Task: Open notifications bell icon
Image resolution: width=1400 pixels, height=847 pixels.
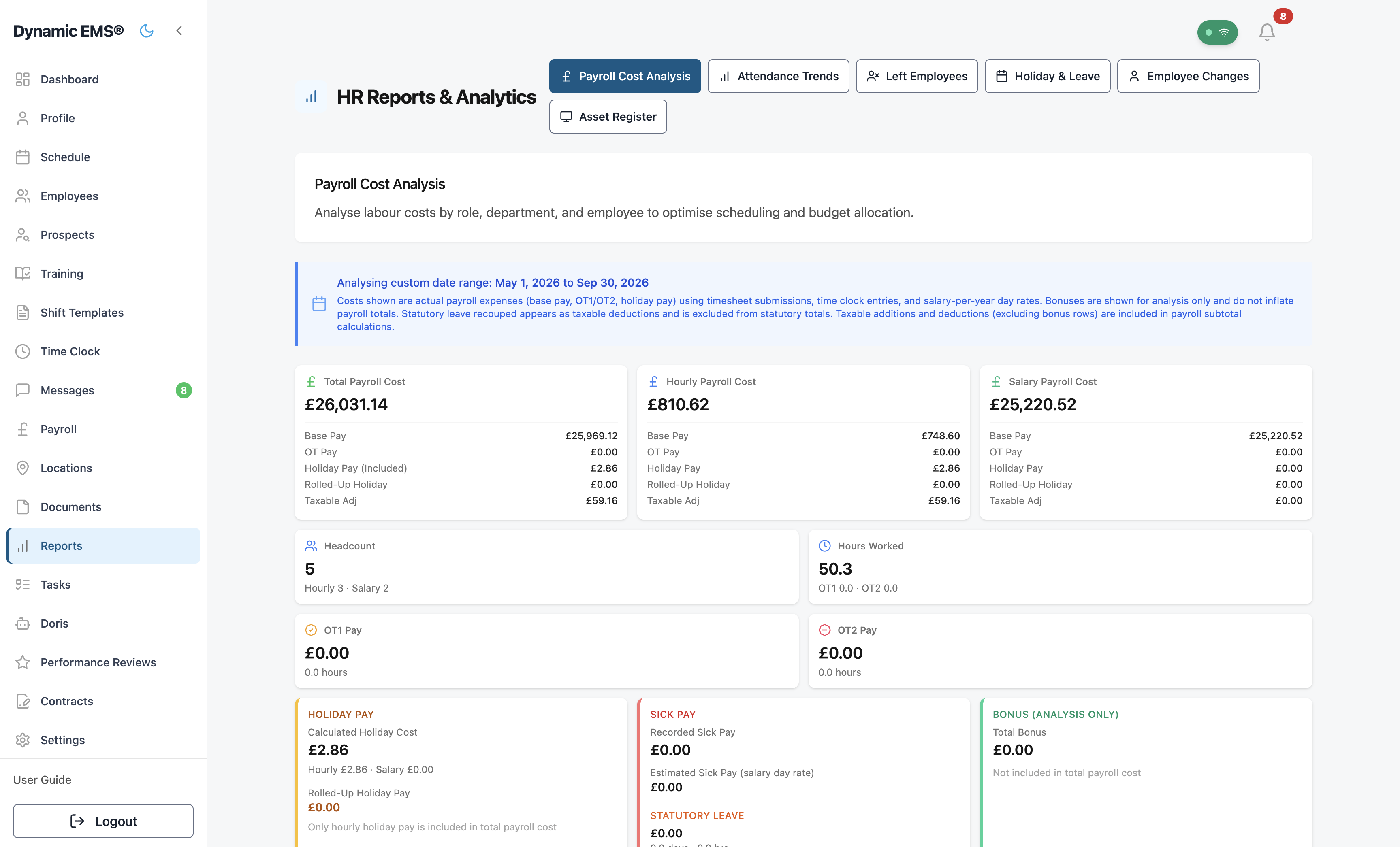Action: (x=1266, y=32)
